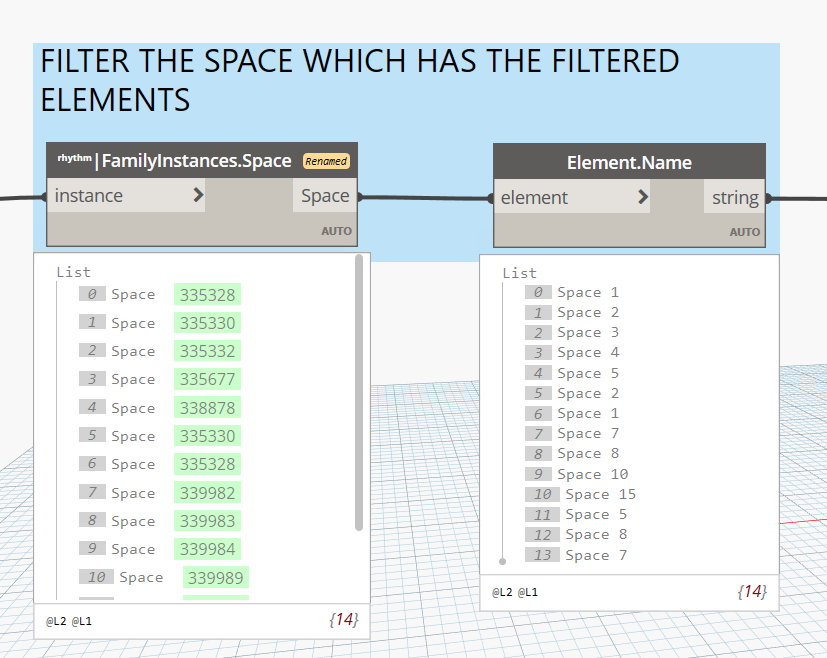Select index 7 row Space 7
The image size is (827, 658).
tap(572, 433)
